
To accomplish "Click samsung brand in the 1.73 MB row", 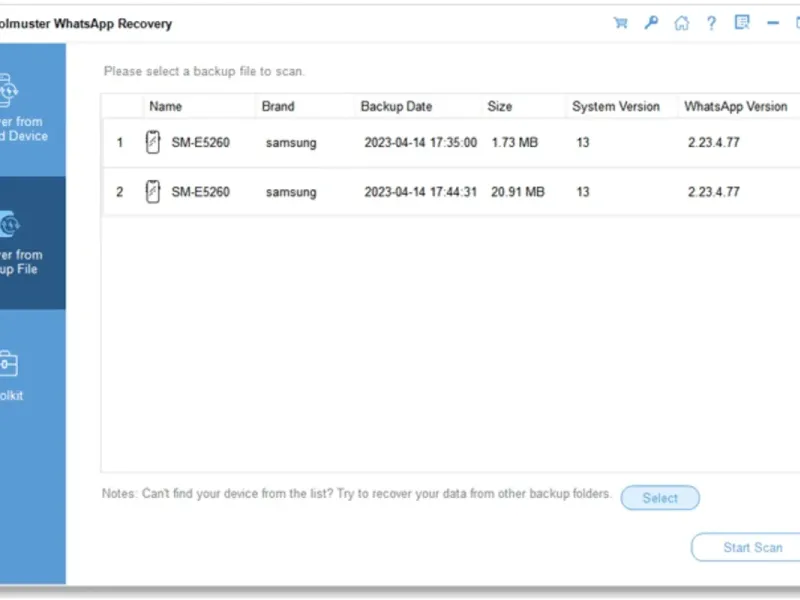I will tap(291, 143).
